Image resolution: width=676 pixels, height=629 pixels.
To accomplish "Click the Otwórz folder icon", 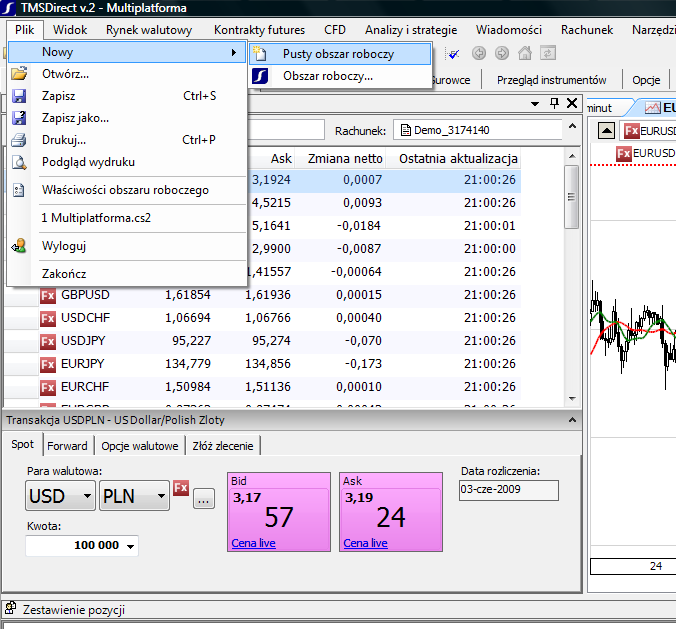I will pyautogui.click(x=19, y=74).
